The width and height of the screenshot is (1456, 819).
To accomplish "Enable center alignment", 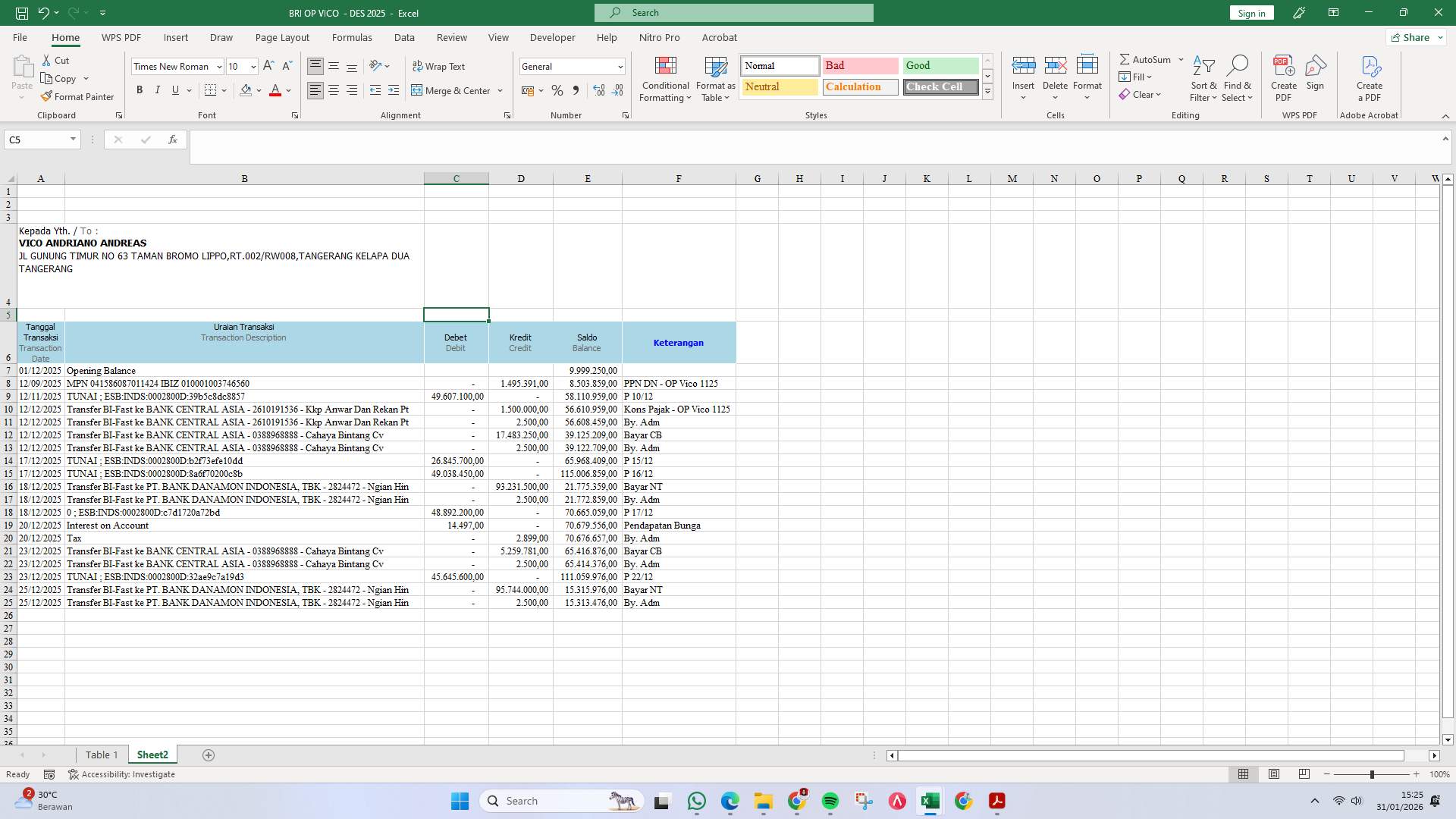I will pos(334,90).
